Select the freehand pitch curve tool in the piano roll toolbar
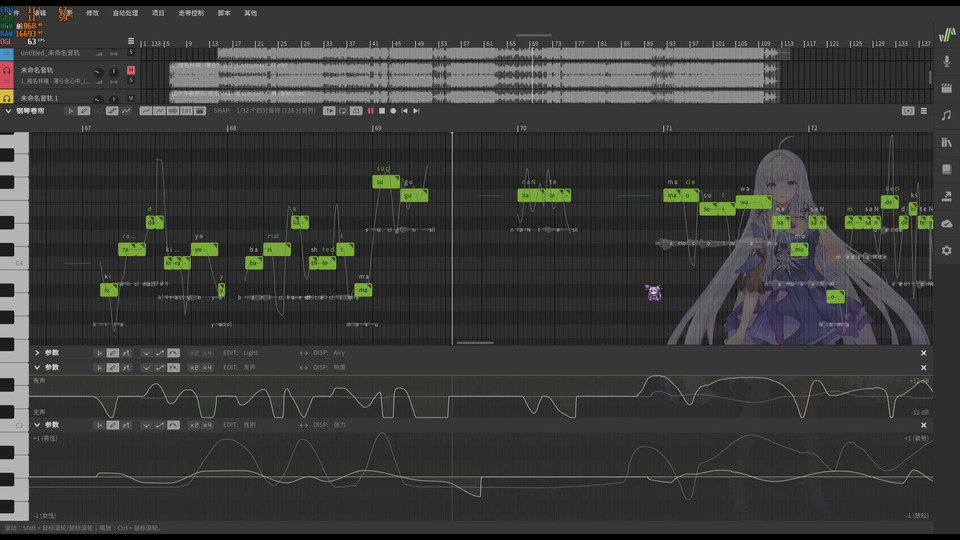 point(126,111)
